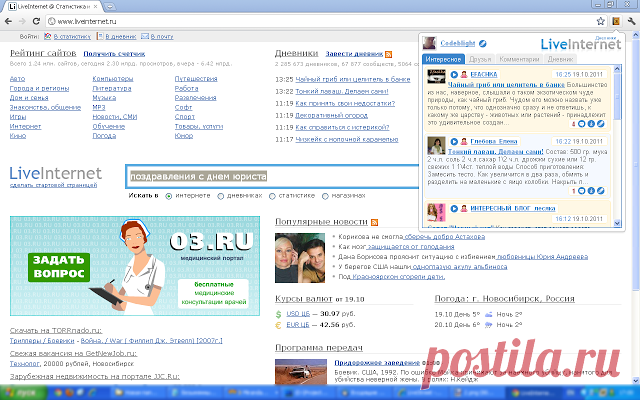Viewport: 640px width, 400px height.
Task: Click in the main search input field
Action: tap(272, 176)
